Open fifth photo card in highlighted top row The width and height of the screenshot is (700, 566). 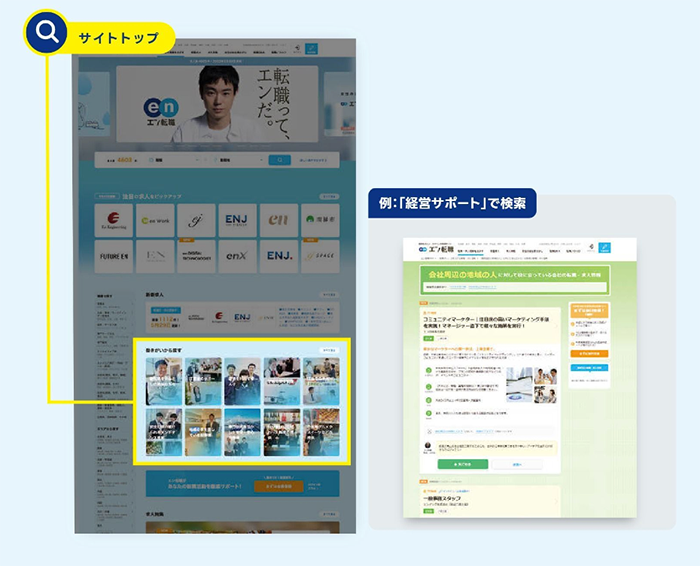(x=321, y=381)
